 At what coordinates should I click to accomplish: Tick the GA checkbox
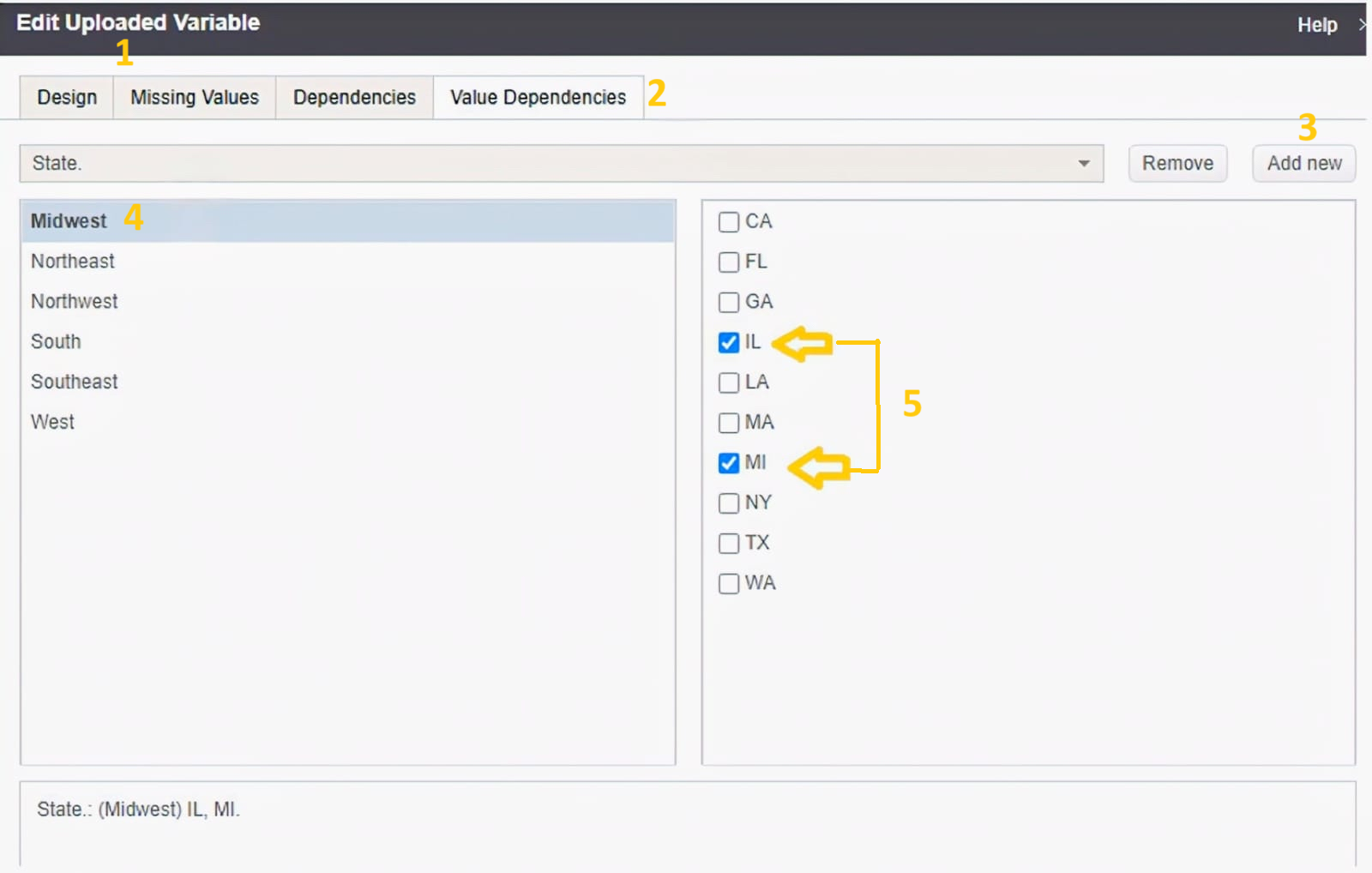[729, 302]
